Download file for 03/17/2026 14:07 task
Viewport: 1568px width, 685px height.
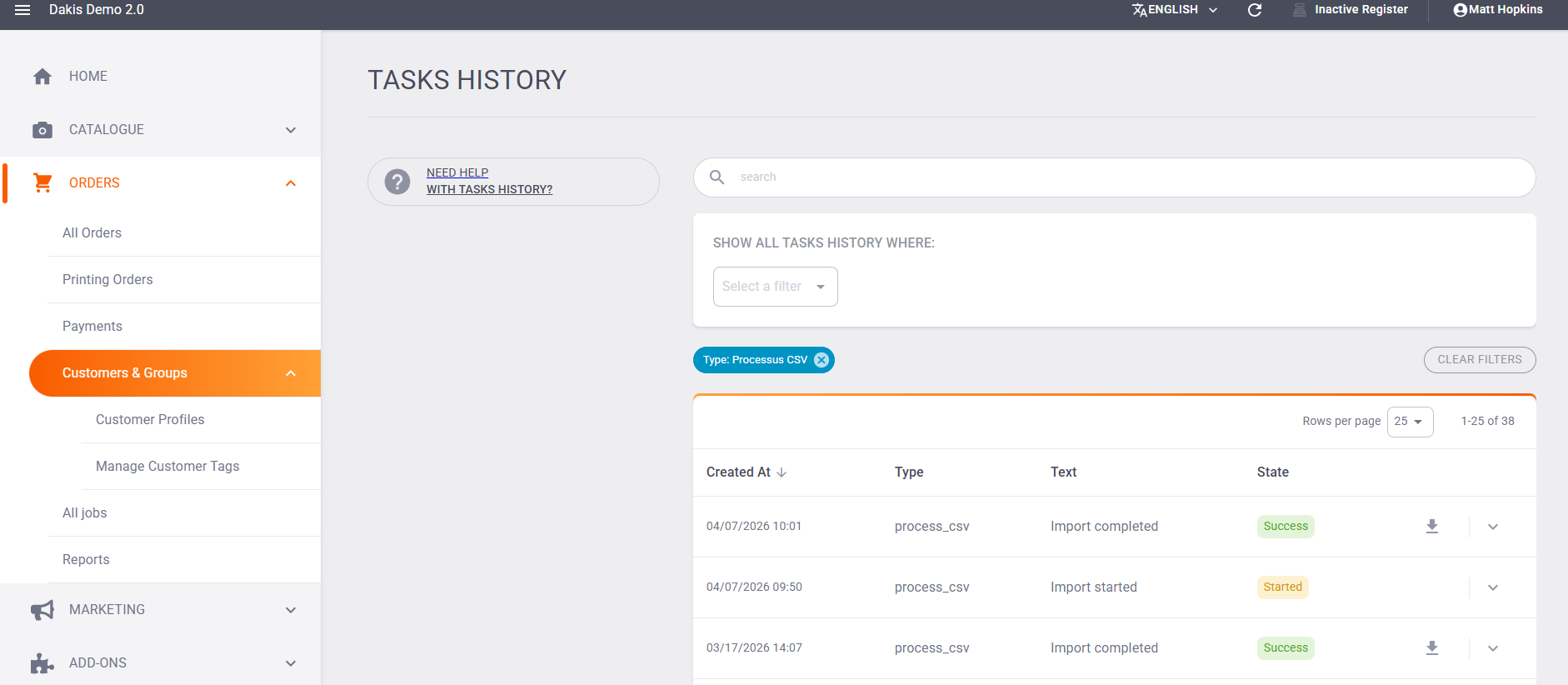pos(1432,648)
